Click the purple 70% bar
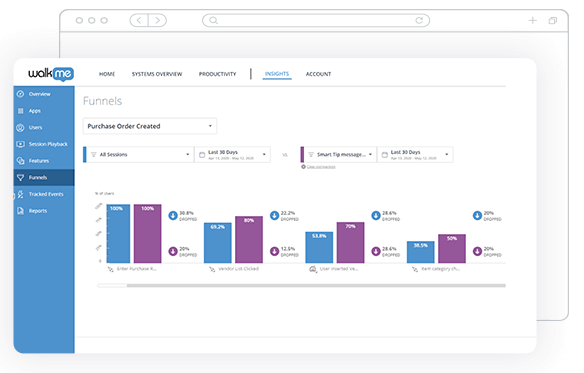The image size is (584, 373). tap(350, 243)
